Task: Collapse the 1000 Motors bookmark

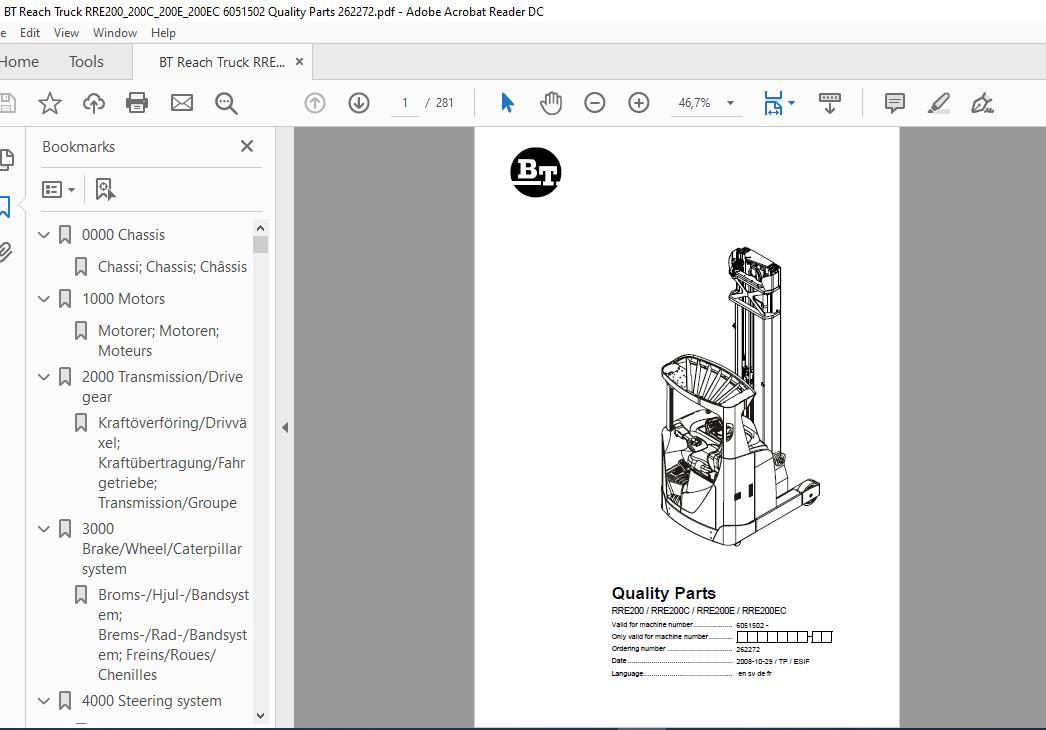Action: 44,299
